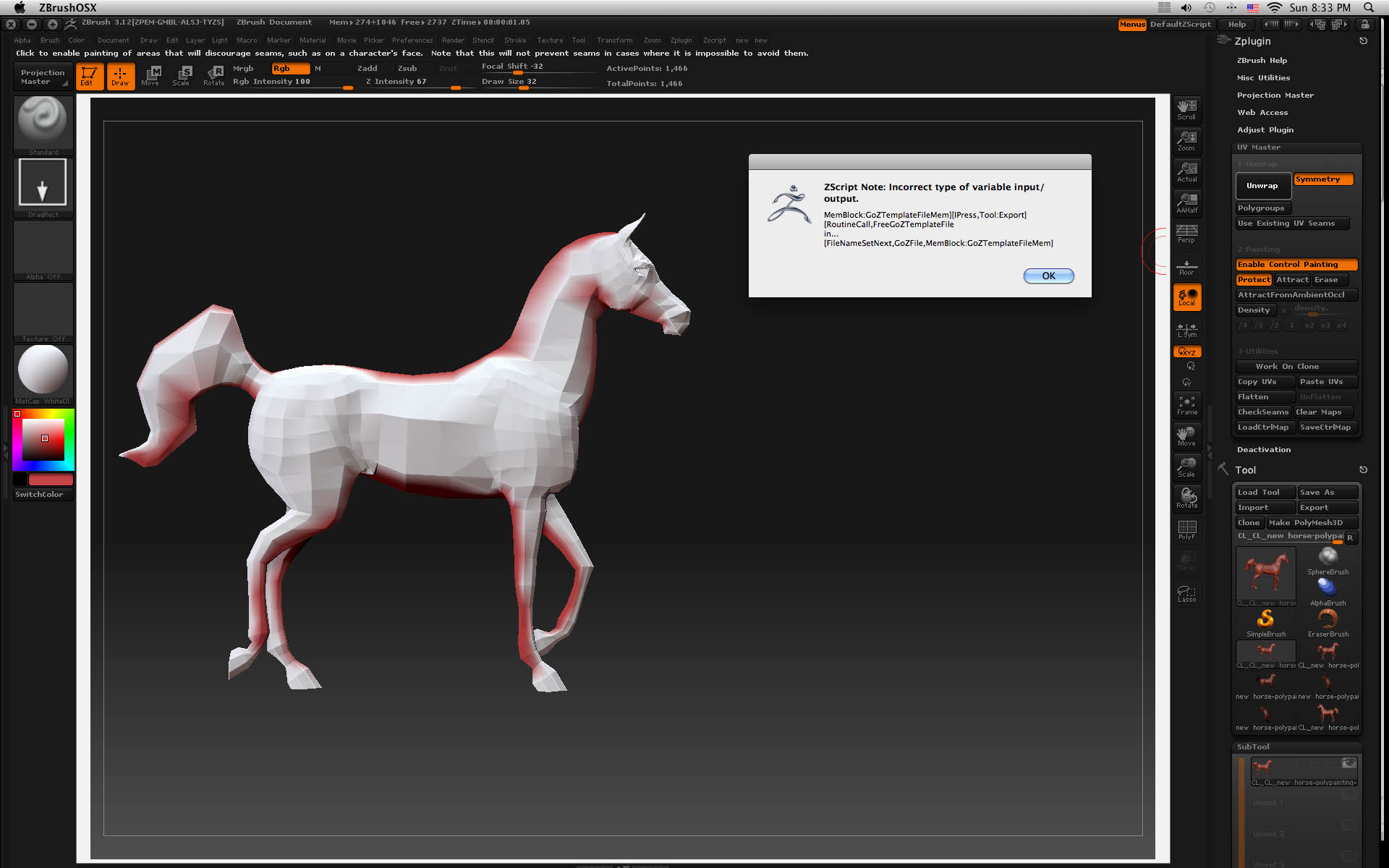Viewport: 1389px width, 868px height.
Task: Click the Scroll canvas navigation icon
Action: click(1186, 109)
